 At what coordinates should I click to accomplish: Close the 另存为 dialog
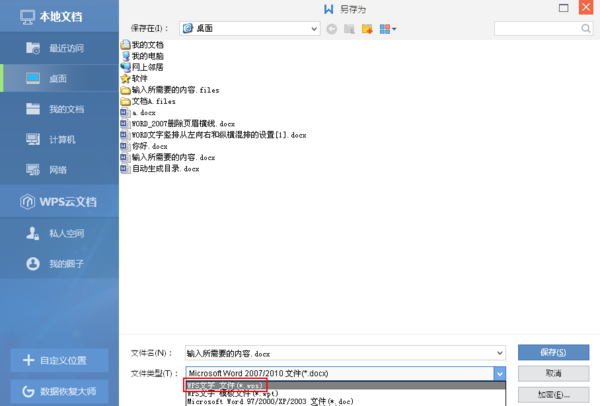(586, 7)
